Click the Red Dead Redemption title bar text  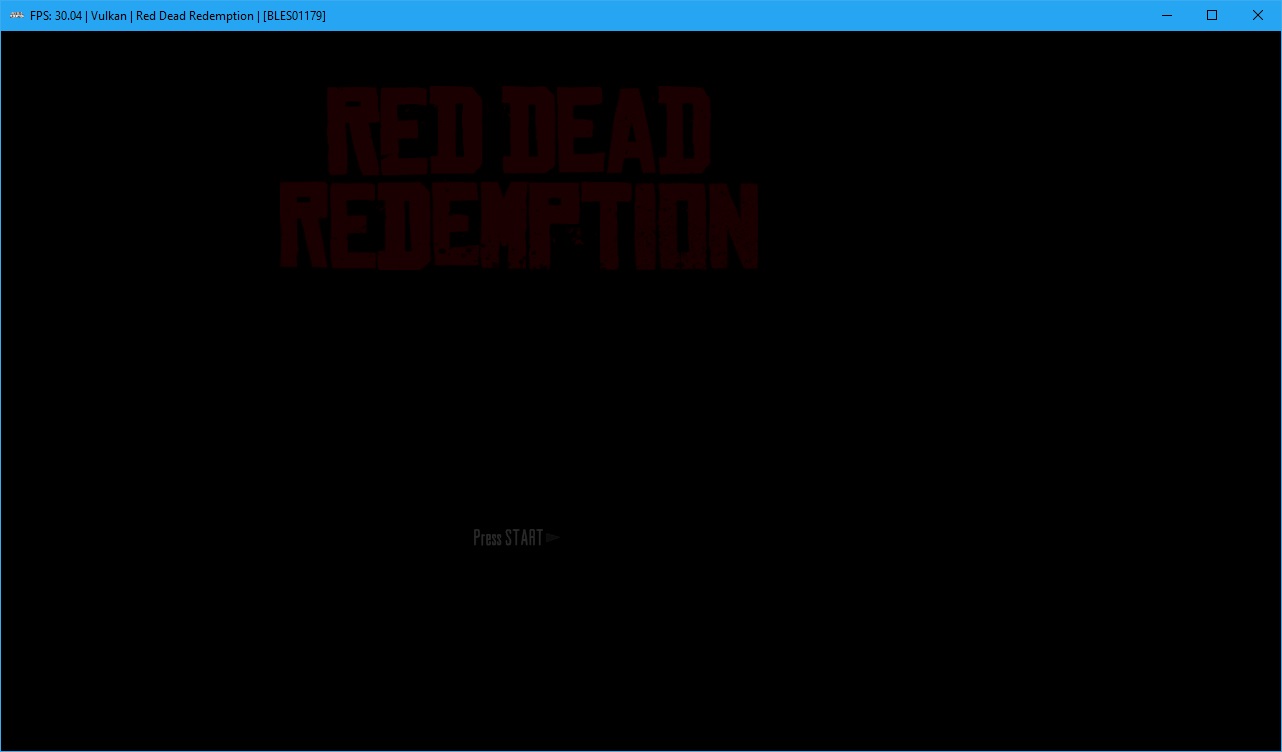(195, 15)
